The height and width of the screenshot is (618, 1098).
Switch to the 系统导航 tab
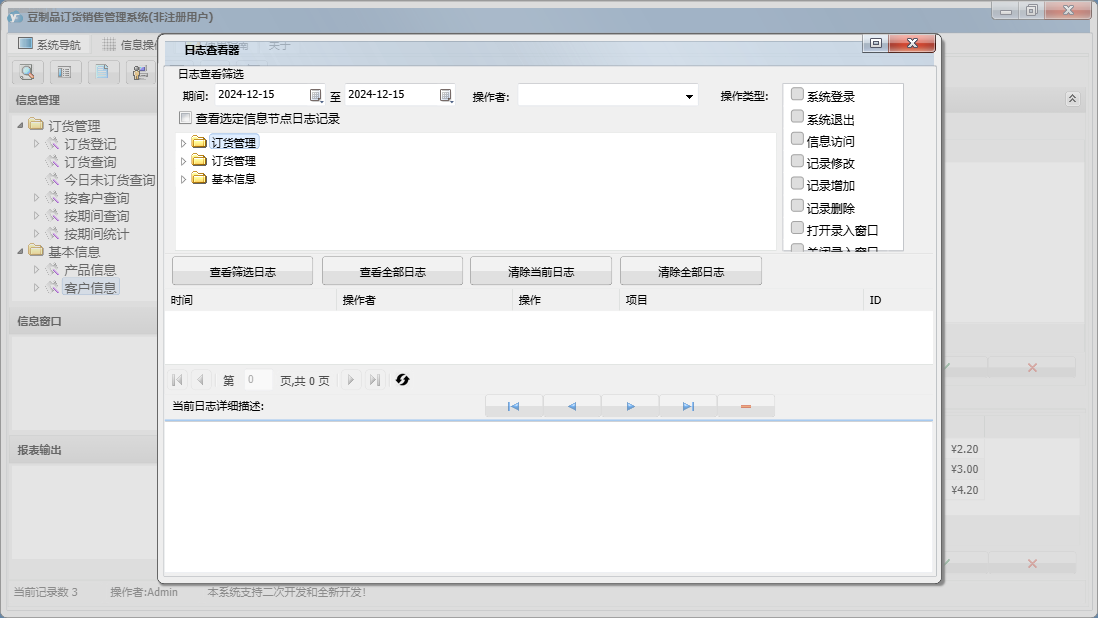pyautogui.click(x=49, y=44)
